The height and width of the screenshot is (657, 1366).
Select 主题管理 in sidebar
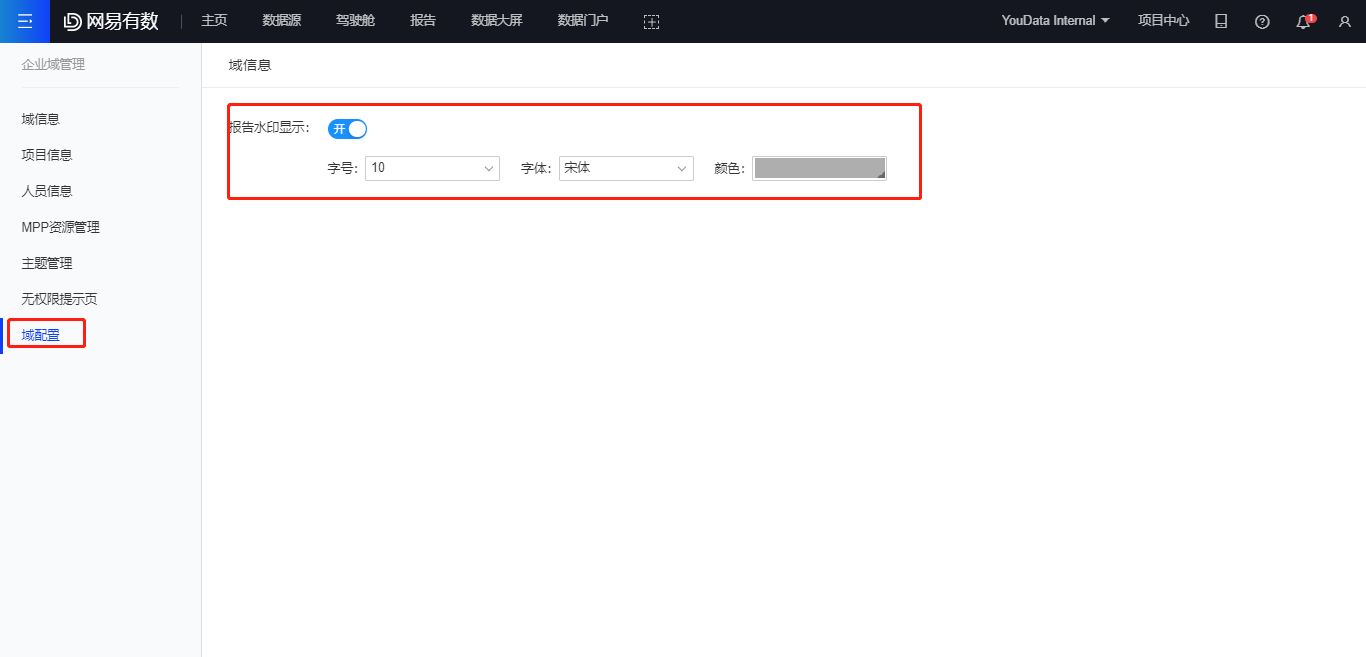point(47,263)
